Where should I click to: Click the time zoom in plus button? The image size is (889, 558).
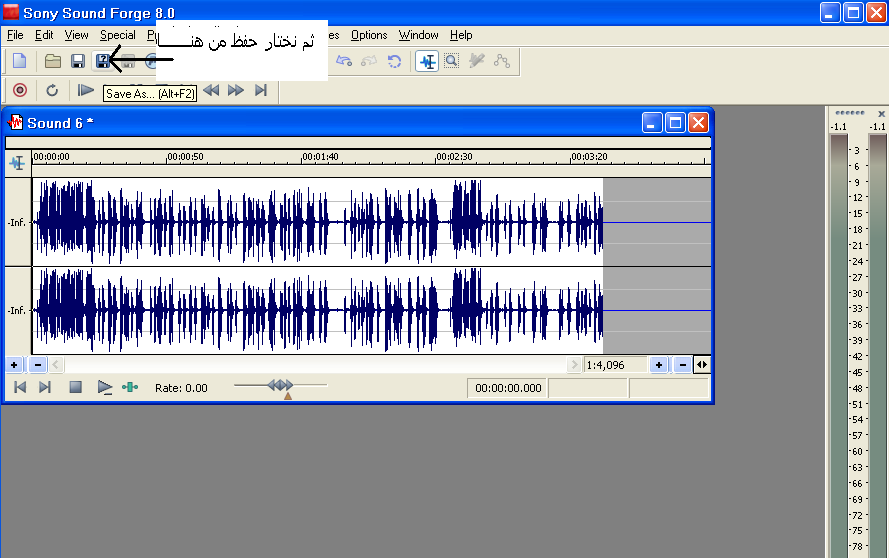click(x=659, y=365)
